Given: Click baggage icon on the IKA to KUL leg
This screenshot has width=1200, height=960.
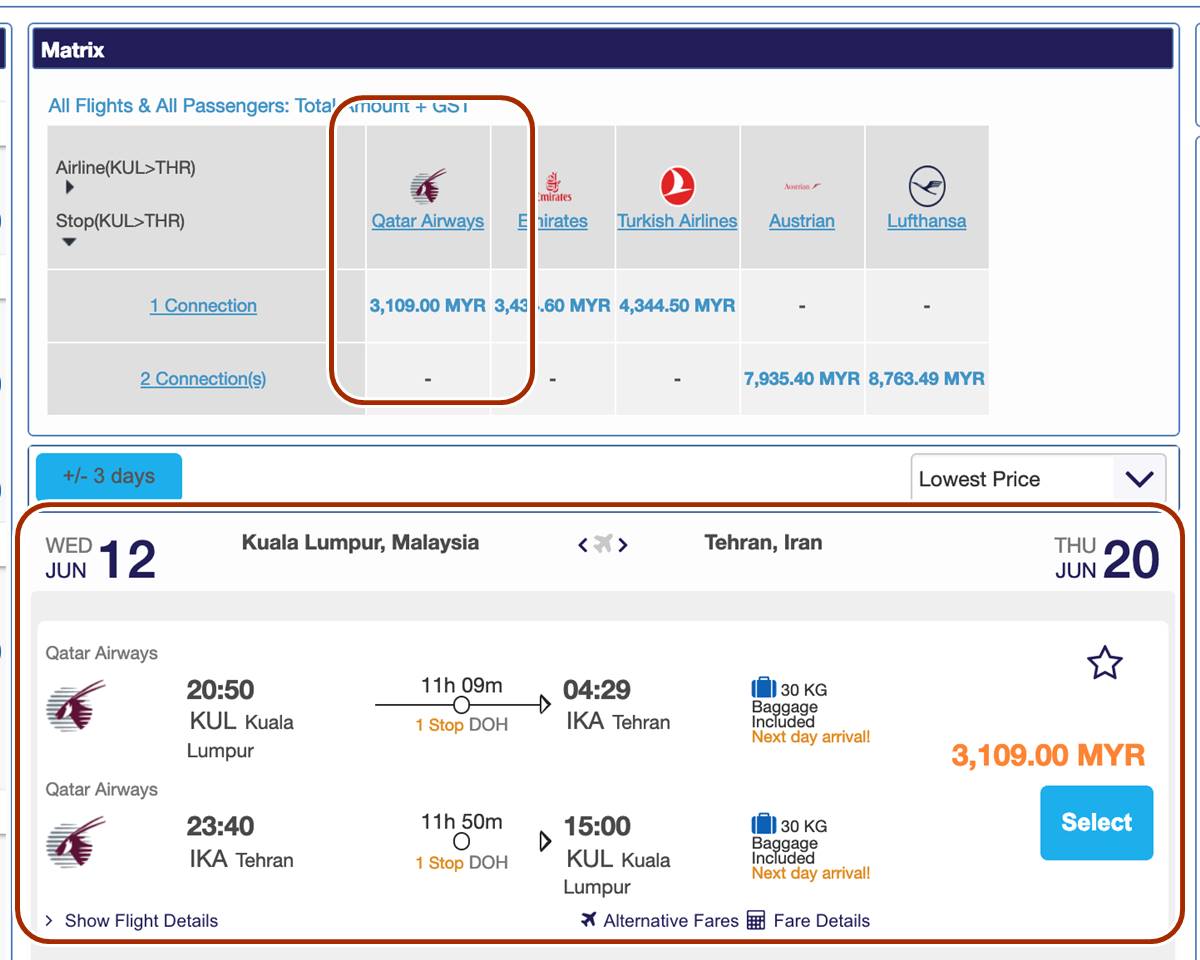Looking at the screenshot, I should [x=764, y=825].
